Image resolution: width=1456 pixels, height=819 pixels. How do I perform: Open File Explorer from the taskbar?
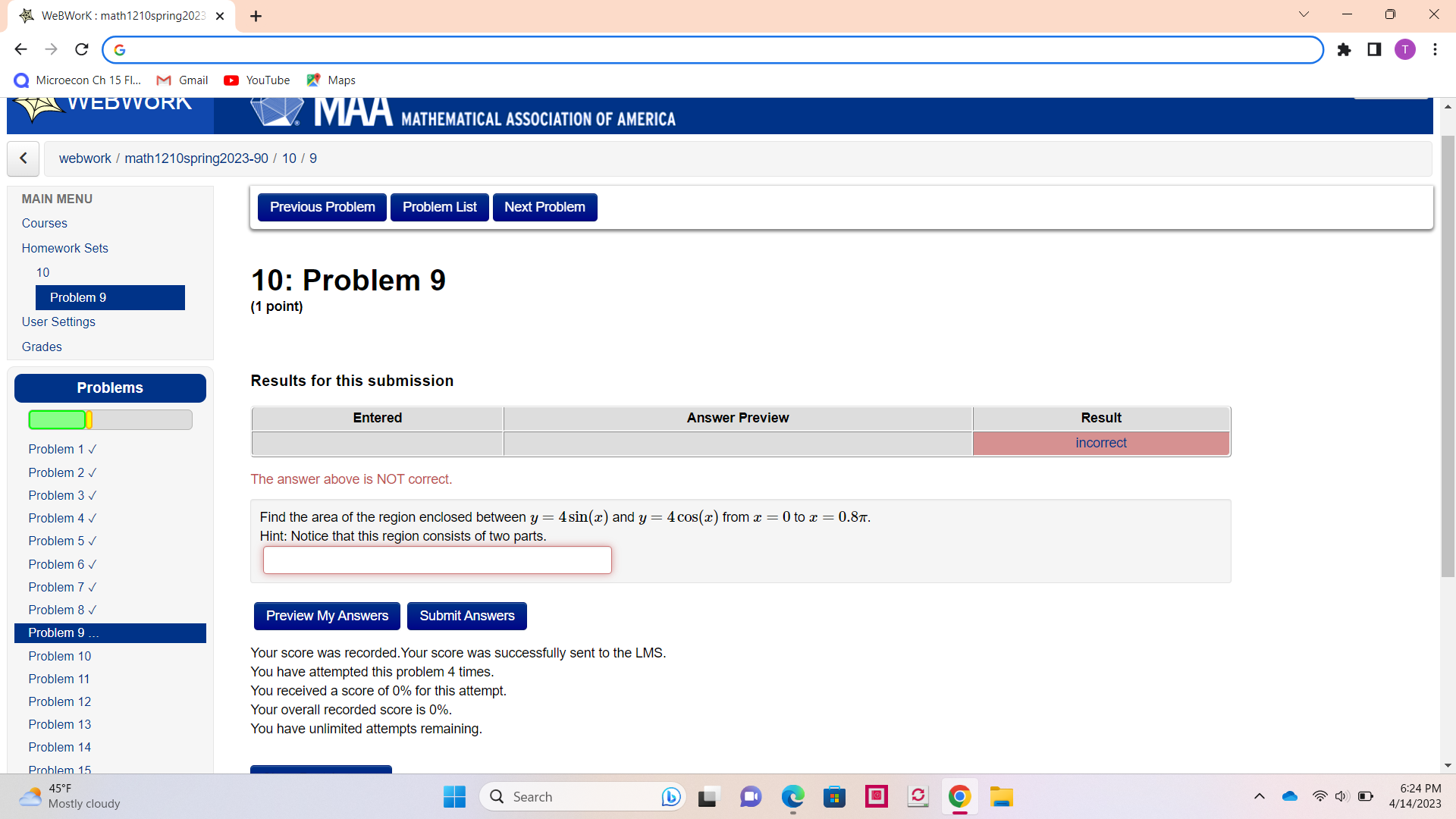click(x=1001, y=797)
